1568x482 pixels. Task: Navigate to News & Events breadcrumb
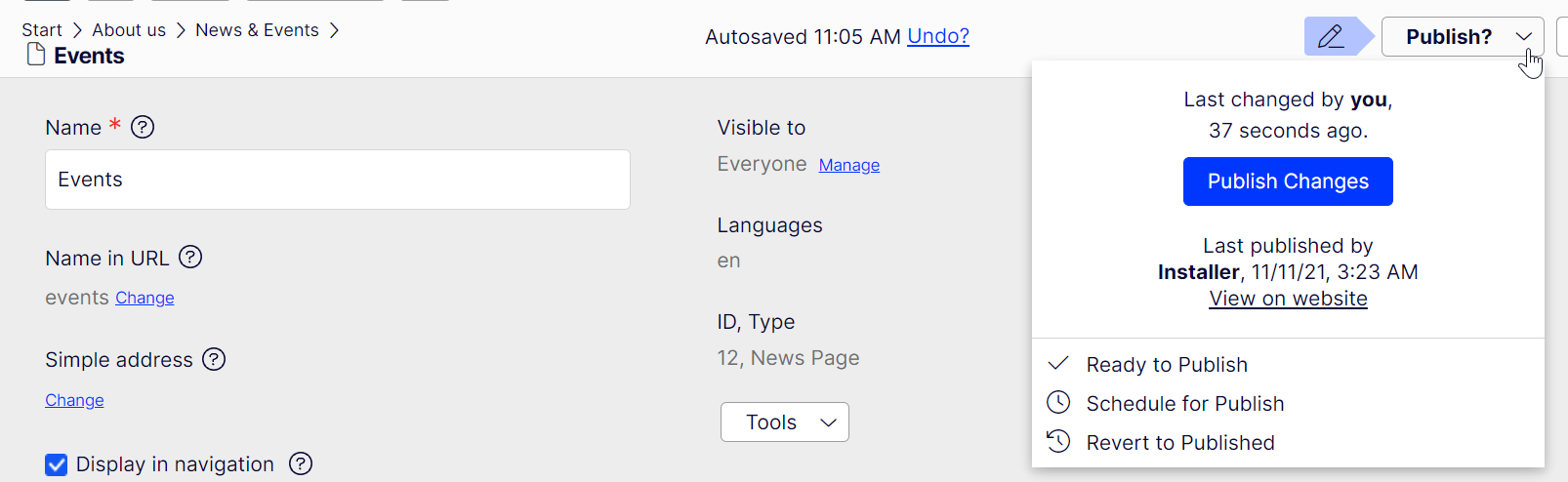(257, 30)
